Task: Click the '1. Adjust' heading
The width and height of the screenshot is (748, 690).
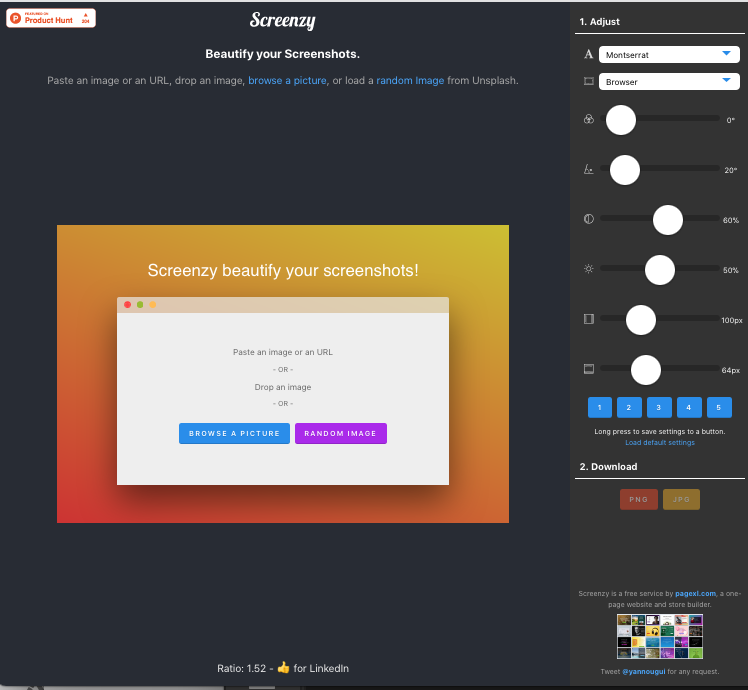Action: 600,21
